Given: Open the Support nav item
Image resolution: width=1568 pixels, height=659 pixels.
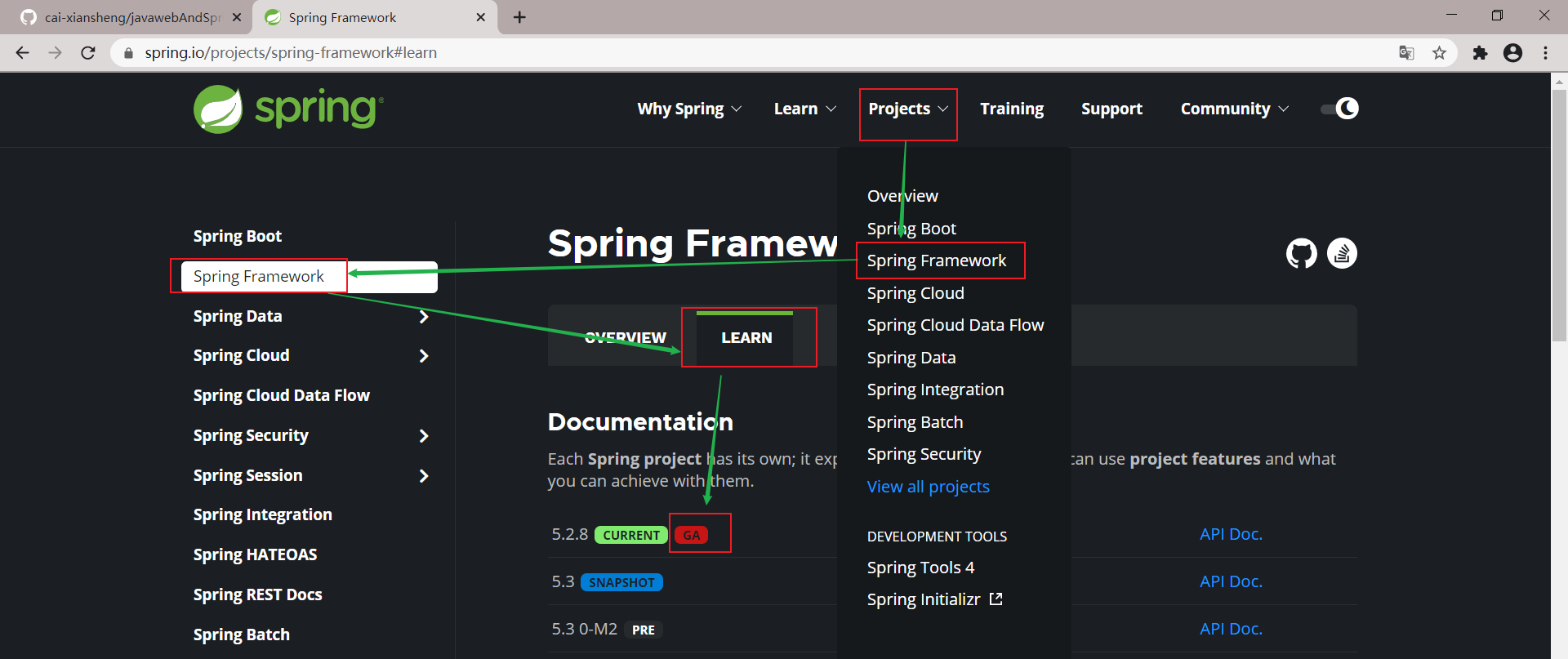Looking at the screenshot, I should tap(1111, 109).
